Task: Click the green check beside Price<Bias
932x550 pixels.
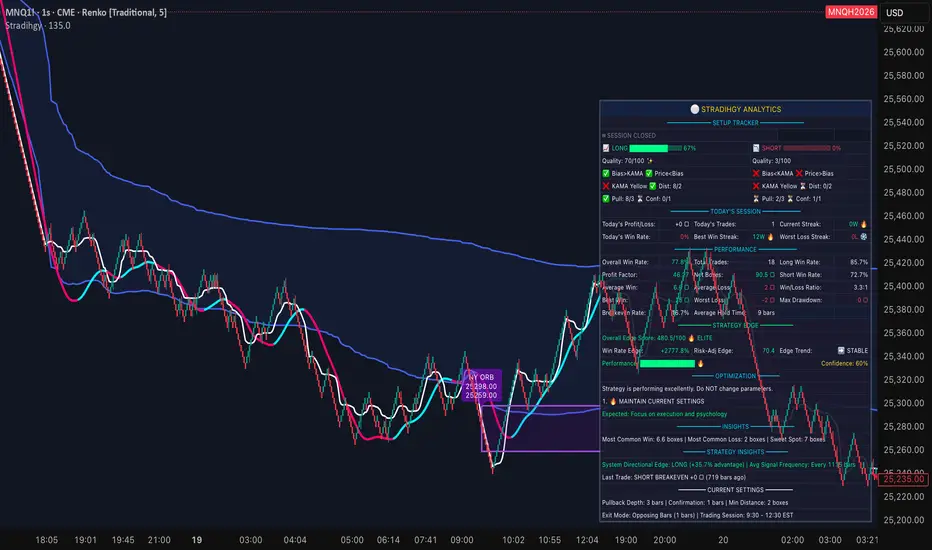Action: point(648,174)
